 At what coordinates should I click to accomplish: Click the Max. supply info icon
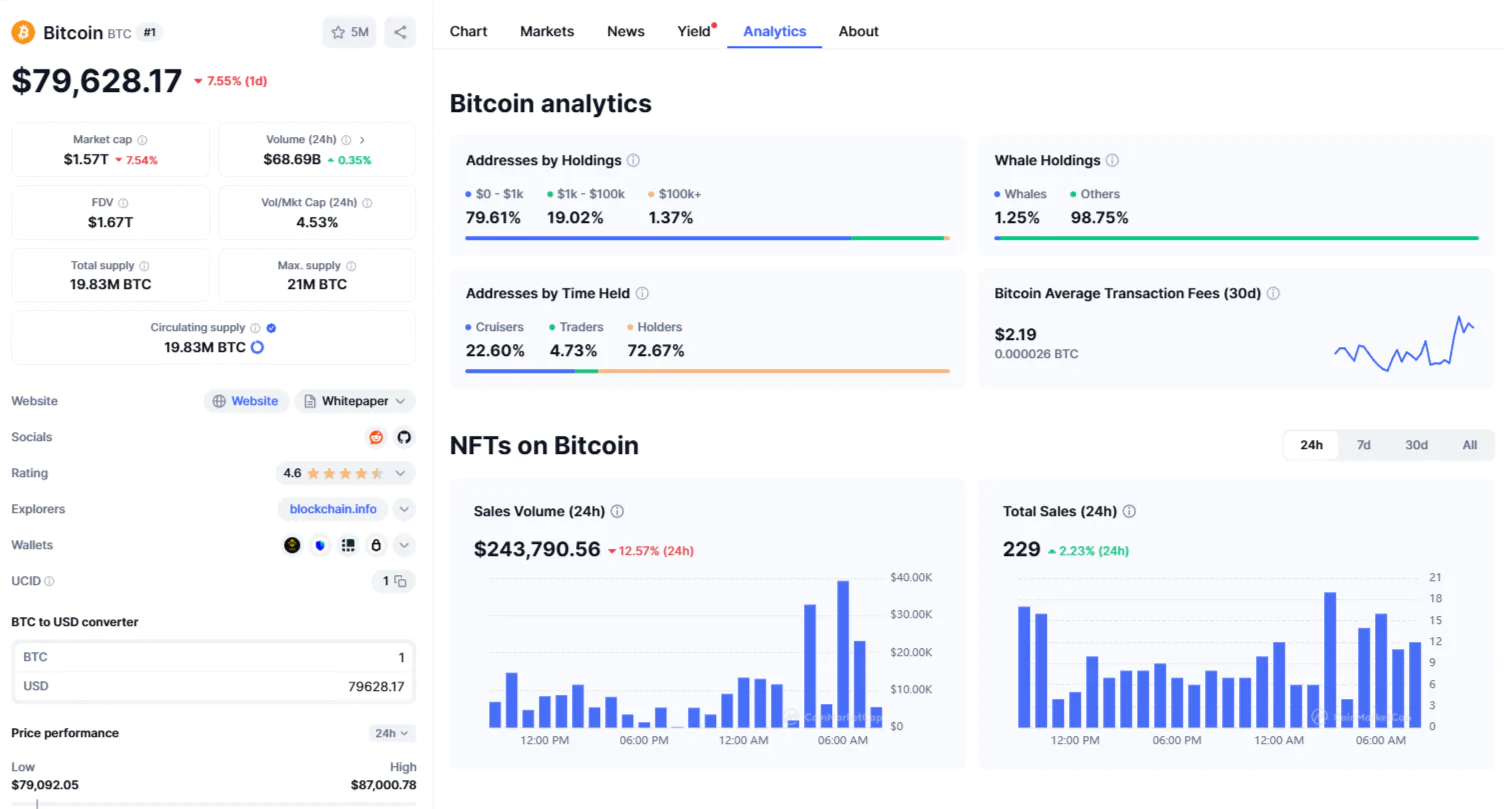click(351, 266)
